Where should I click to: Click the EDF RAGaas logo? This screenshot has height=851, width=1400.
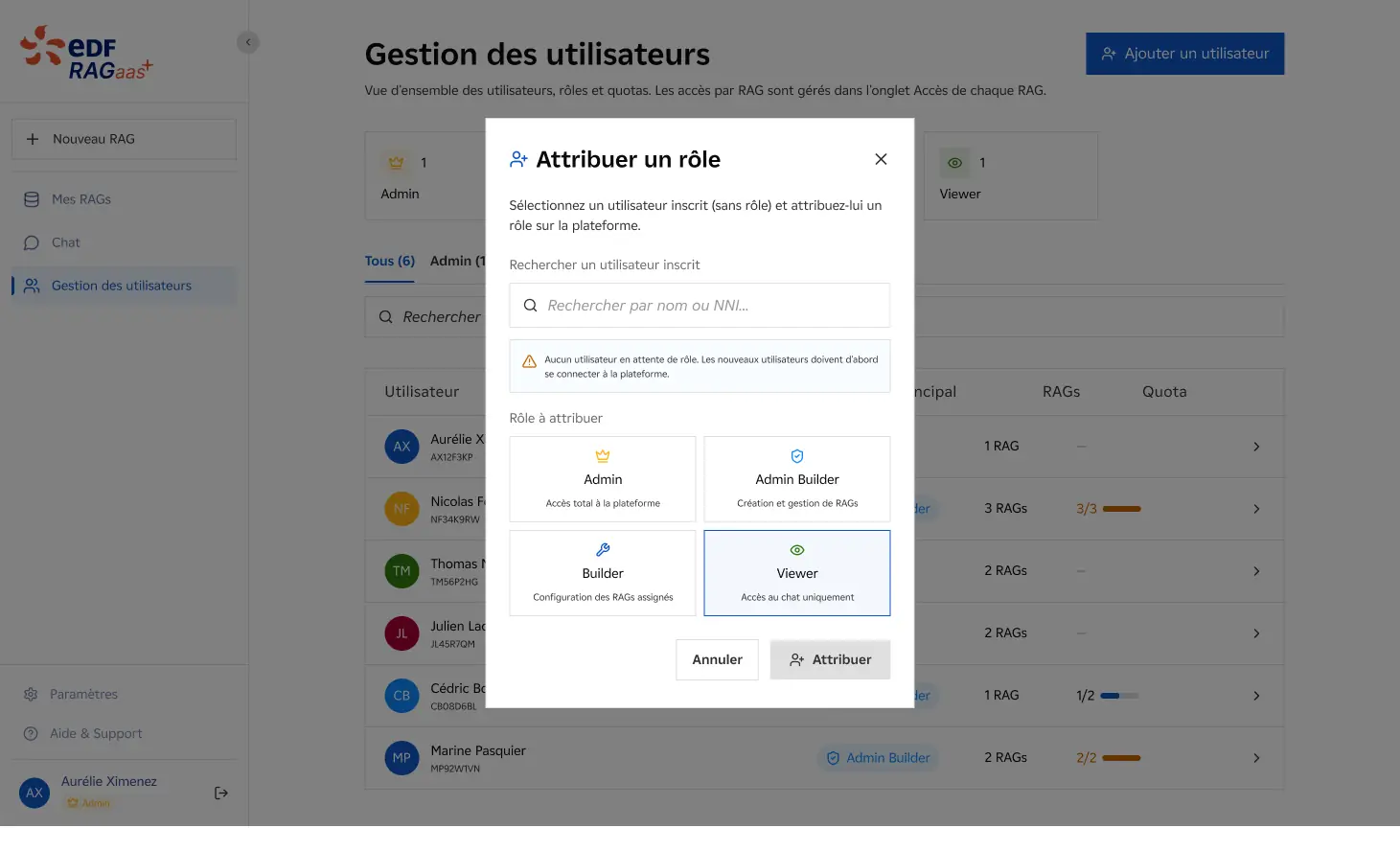tap(86, 53)
